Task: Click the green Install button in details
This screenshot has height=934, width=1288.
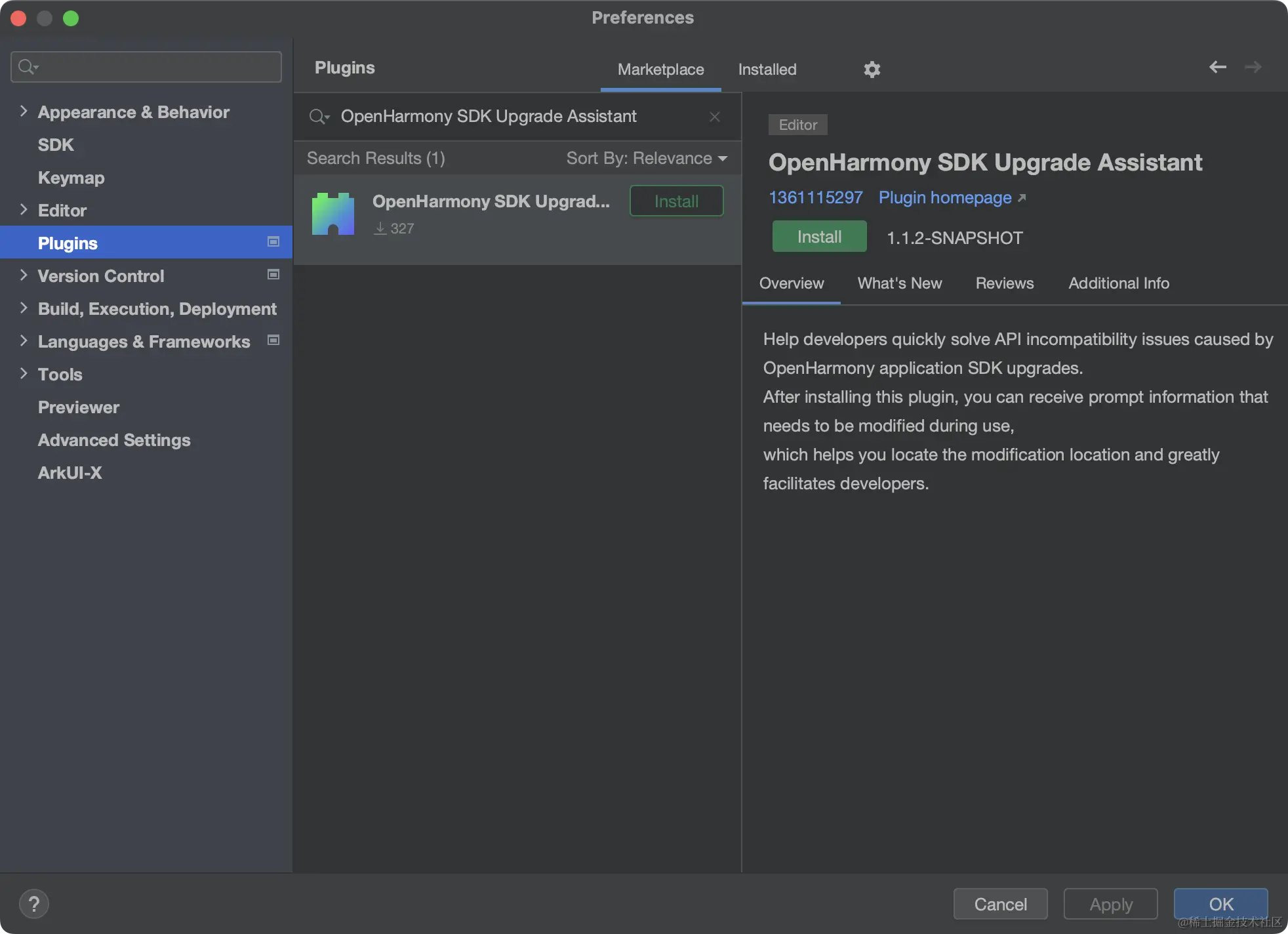Action: (x=819, y=237)
